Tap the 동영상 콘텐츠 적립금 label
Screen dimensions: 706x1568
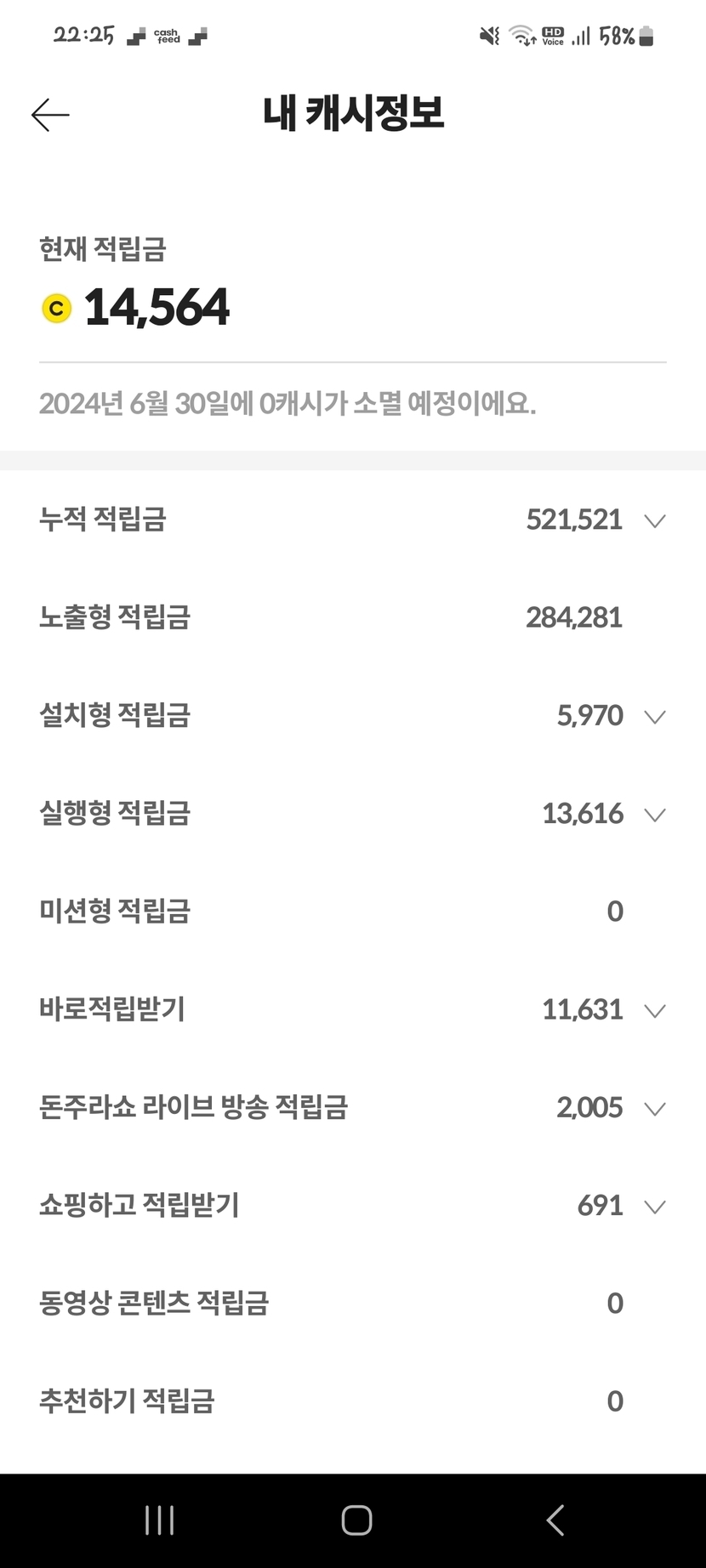154,1304
